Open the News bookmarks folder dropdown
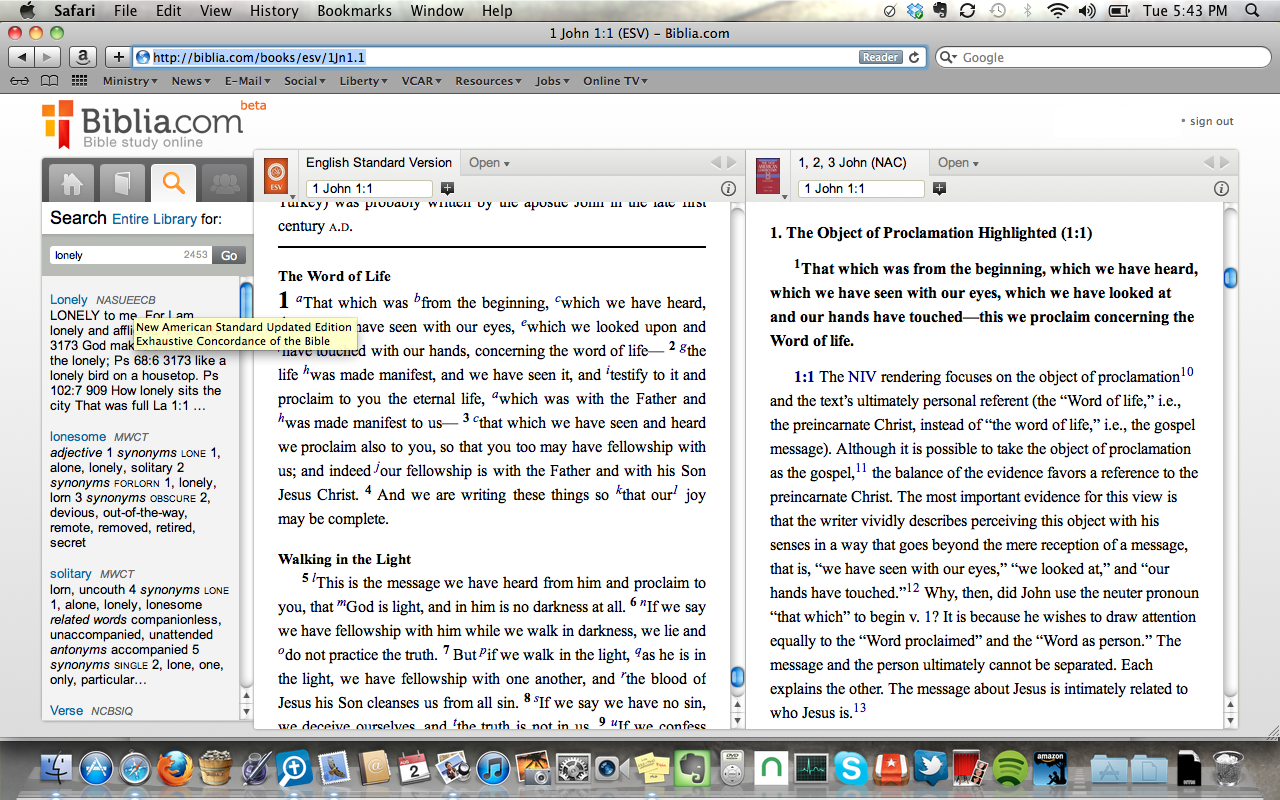The image size is (1280, 800). [190, 81]
